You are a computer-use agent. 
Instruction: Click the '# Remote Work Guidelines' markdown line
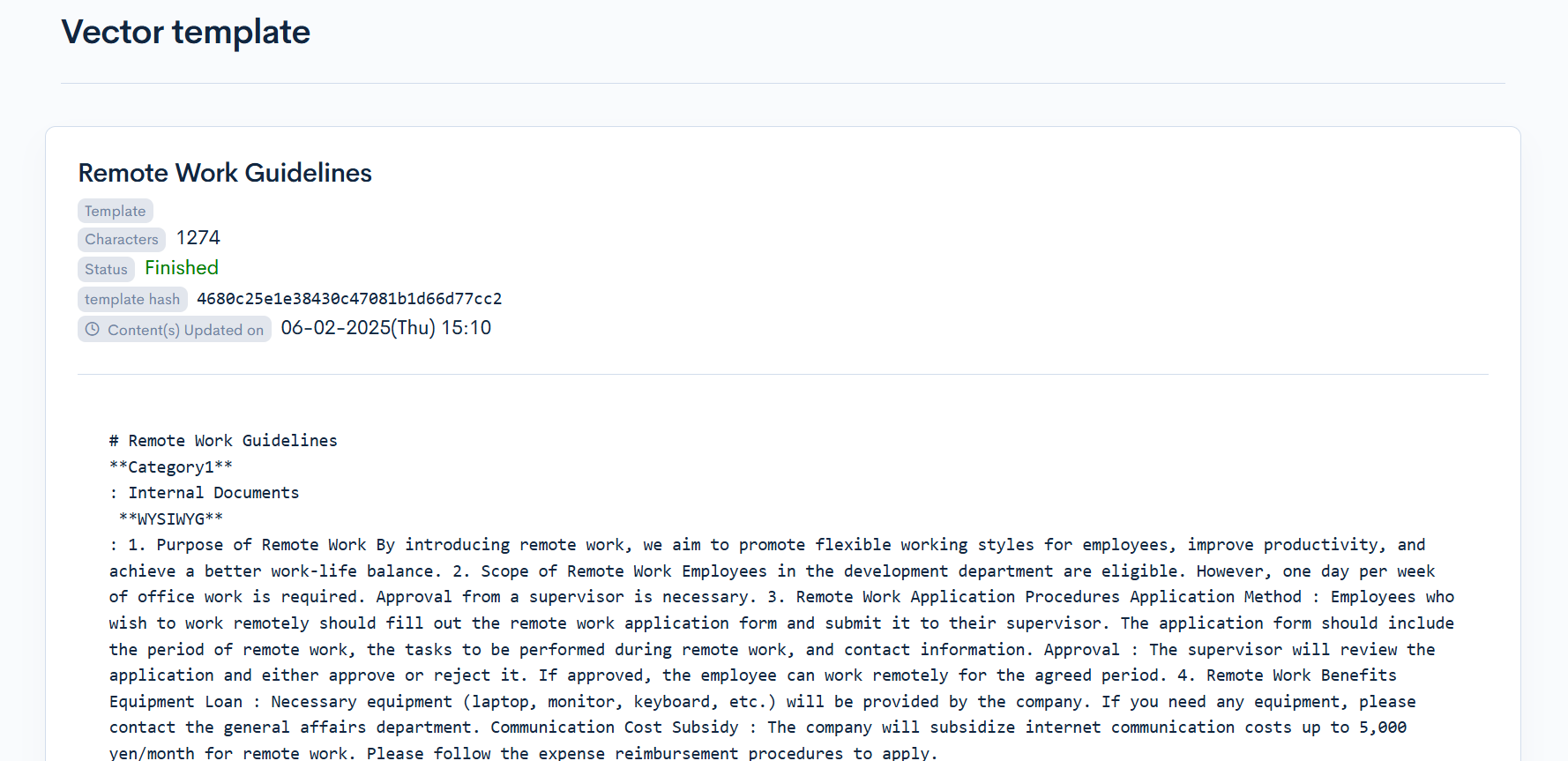223,440
